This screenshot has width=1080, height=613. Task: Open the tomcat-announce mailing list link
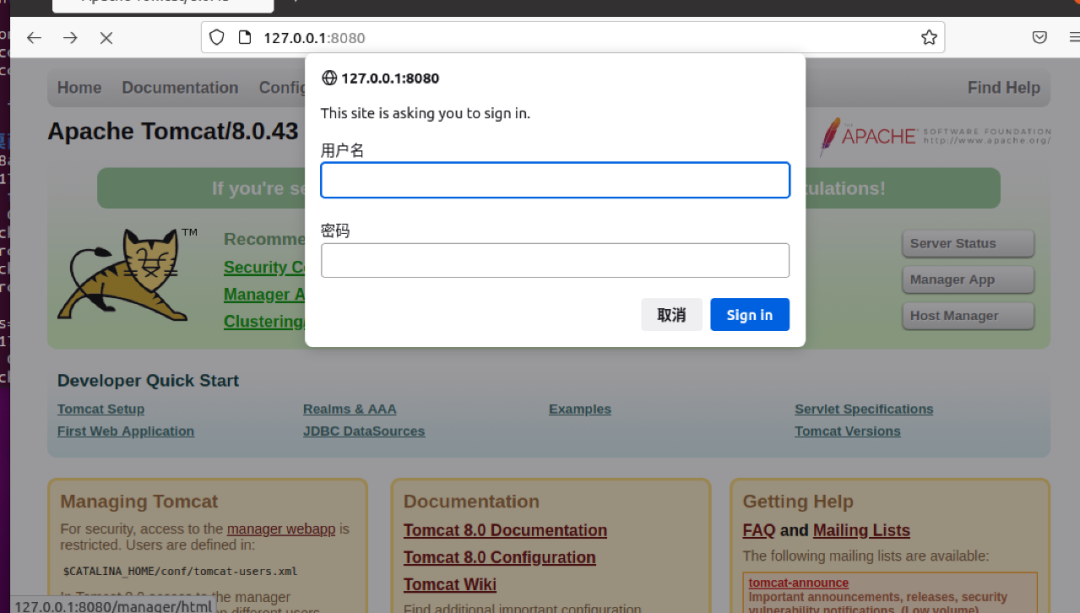pos(798,583)
